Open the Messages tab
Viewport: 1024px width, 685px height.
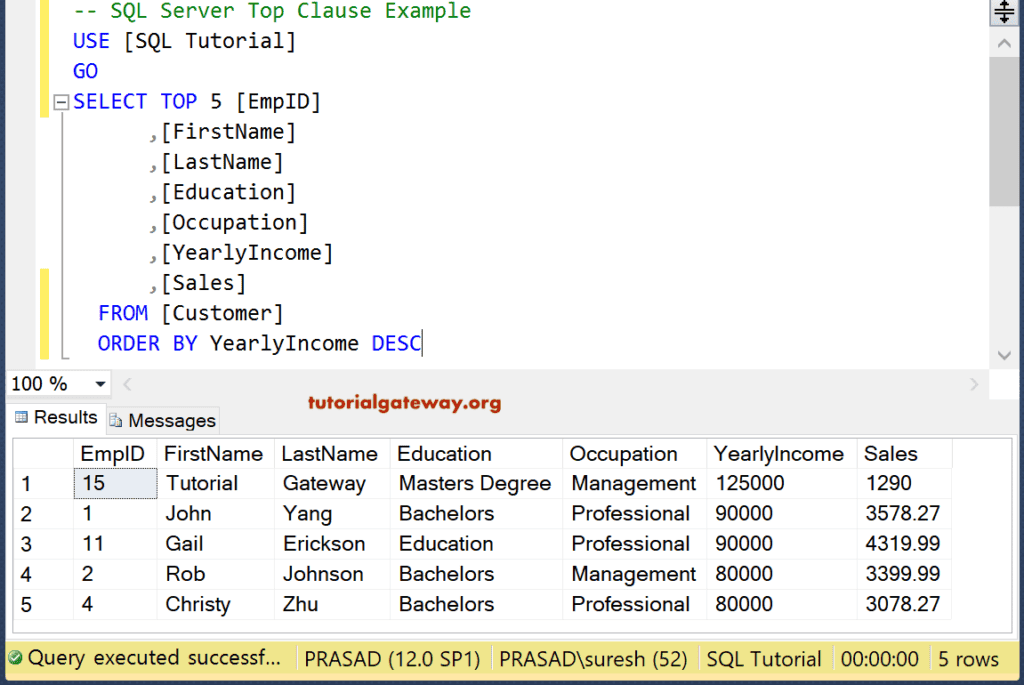coord(162,420)
